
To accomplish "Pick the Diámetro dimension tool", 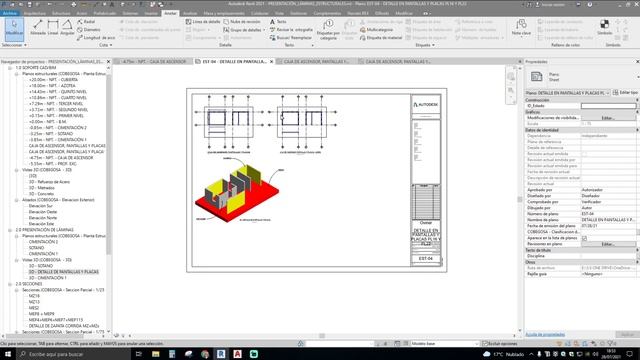I will tap(89, 29).
